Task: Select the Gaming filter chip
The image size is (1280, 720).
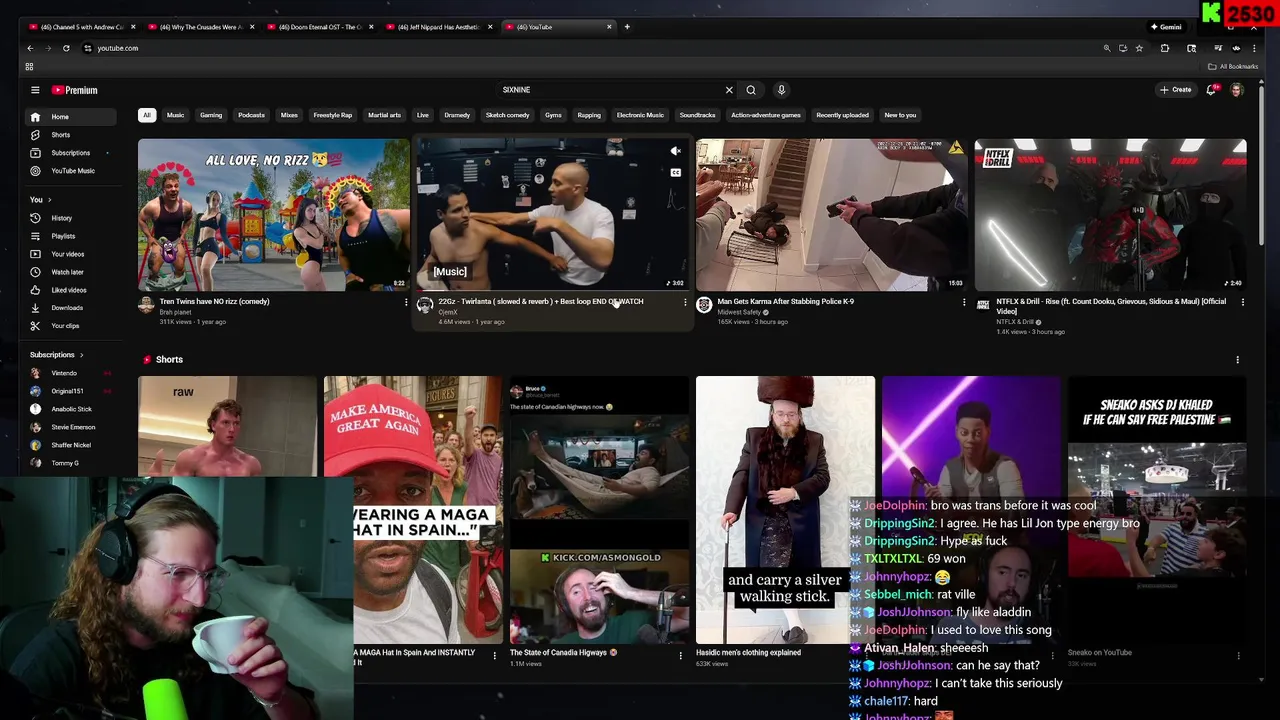Action: pyautogui.click(x=211, y=115)
